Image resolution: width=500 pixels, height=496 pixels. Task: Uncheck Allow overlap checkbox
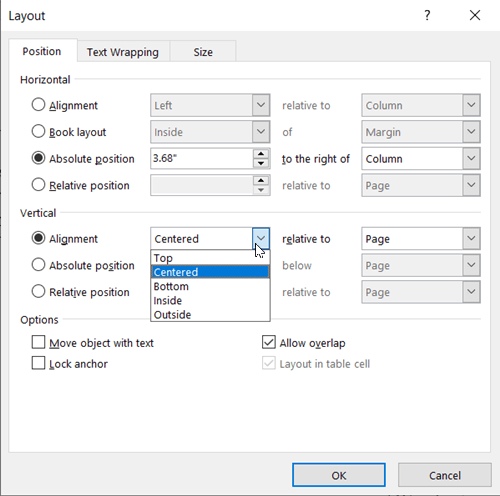269,342
